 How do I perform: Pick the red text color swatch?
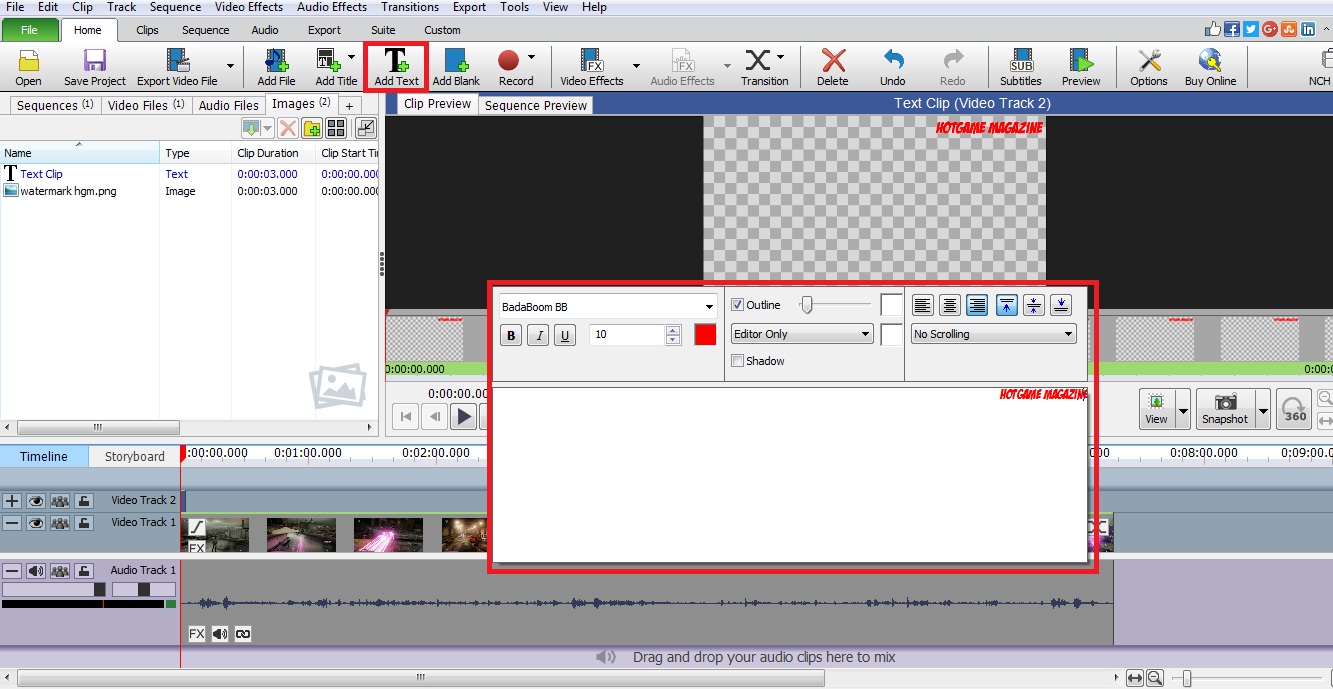[705, 334]
